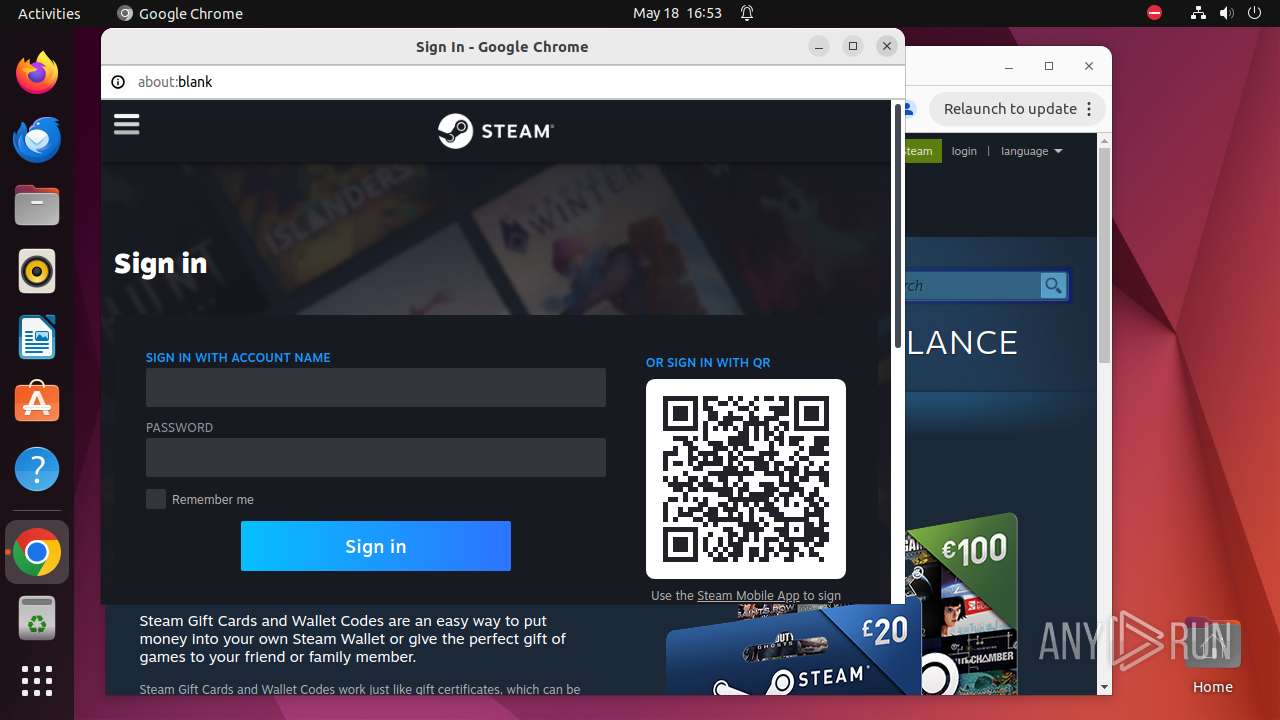Focus the account name input field
Screen dimensions: 1280x720
click(376, 387)
